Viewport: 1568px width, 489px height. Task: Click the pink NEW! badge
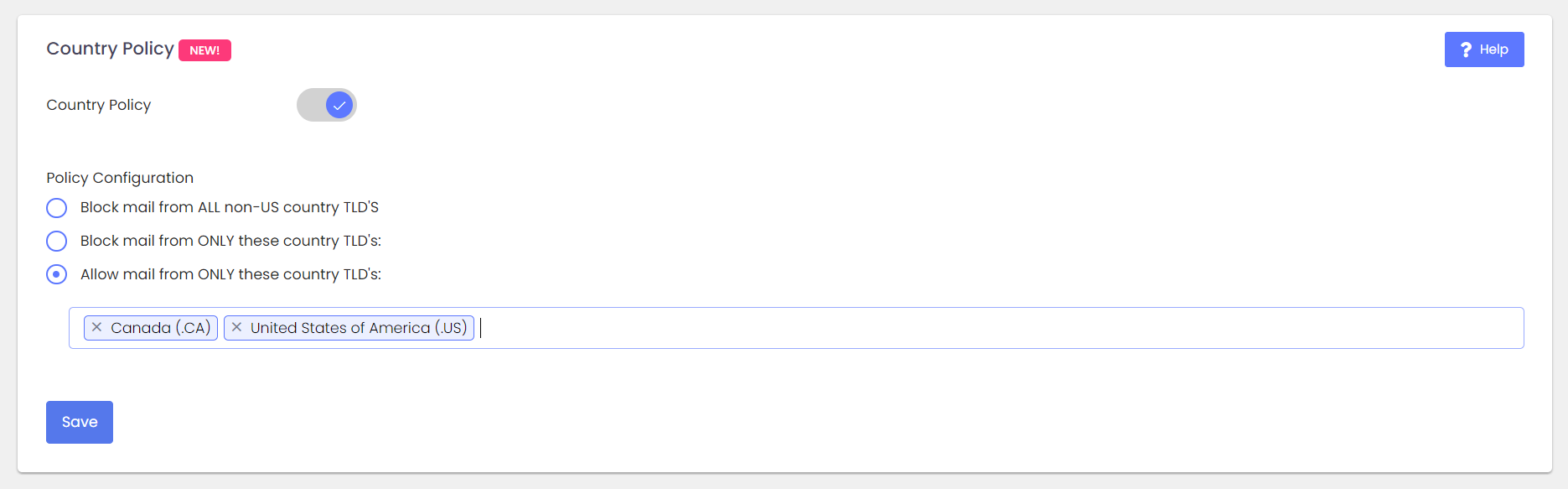204,50
